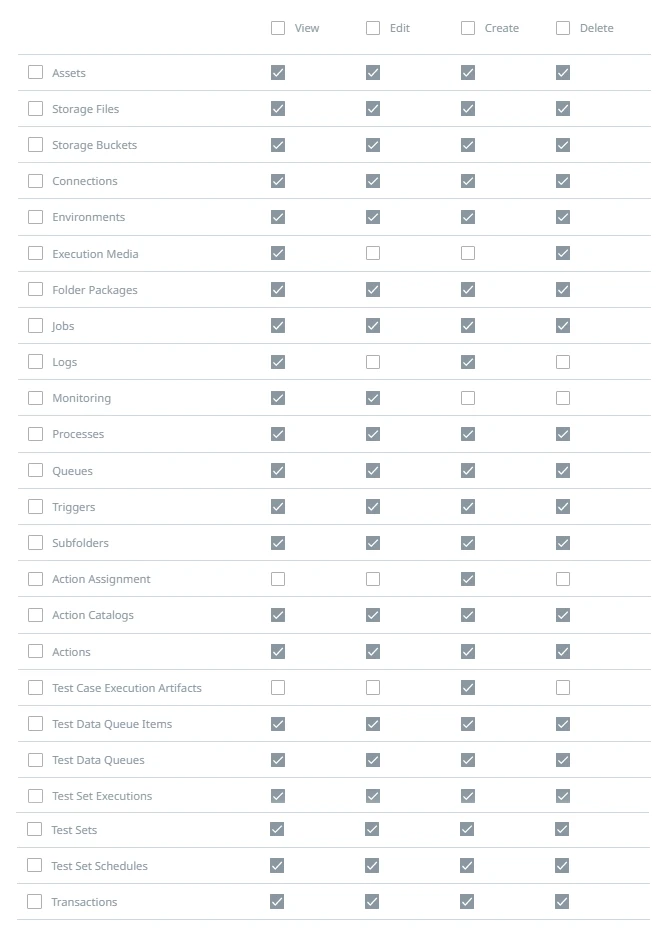Select the Assets row checkbox
The image size is (658, 931).
click(36, 72)
